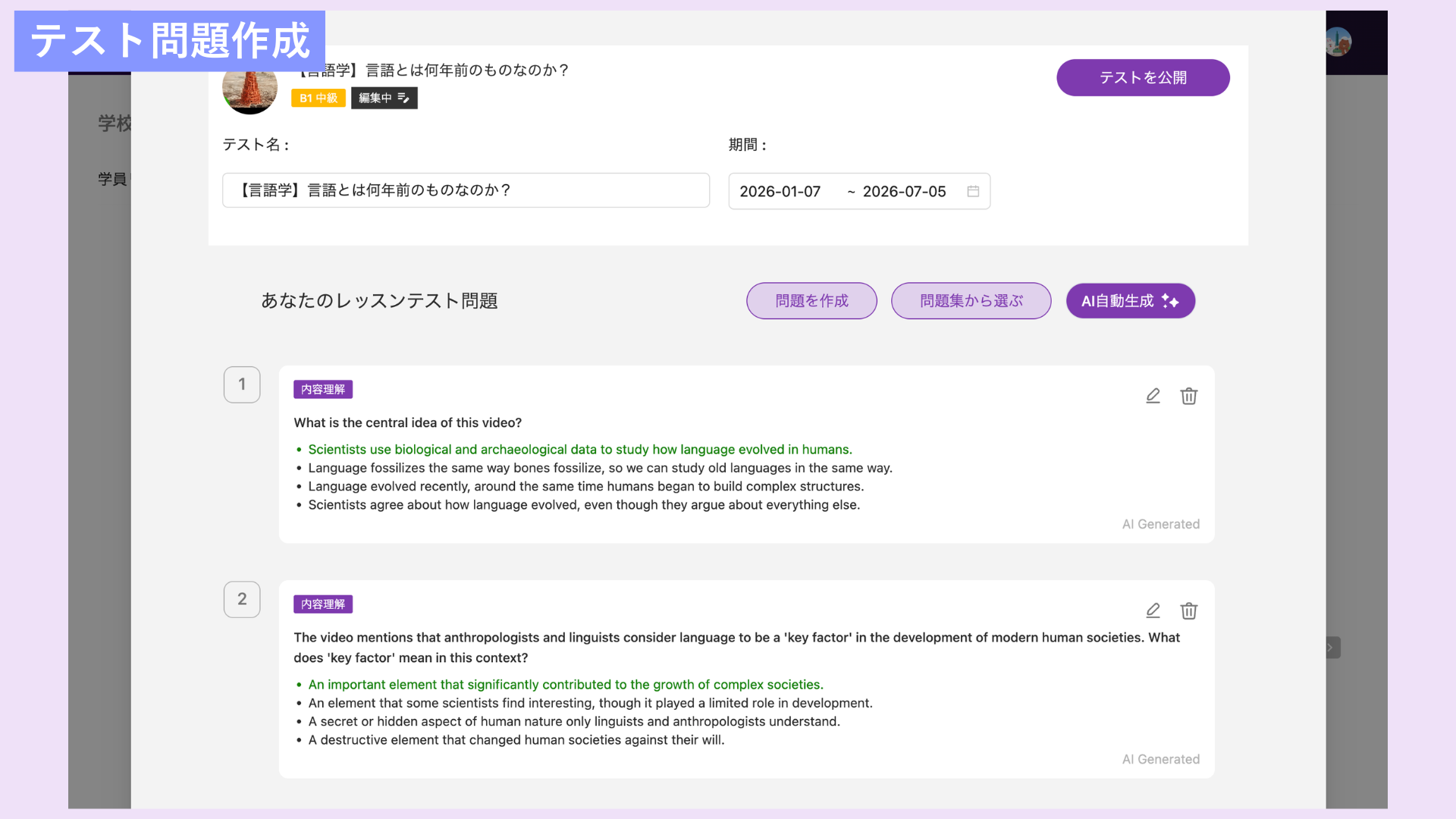This screenshot has height=819, width=1456.
Task: Click user avatar in top right corner
Action: click(x=1338, y=42)
